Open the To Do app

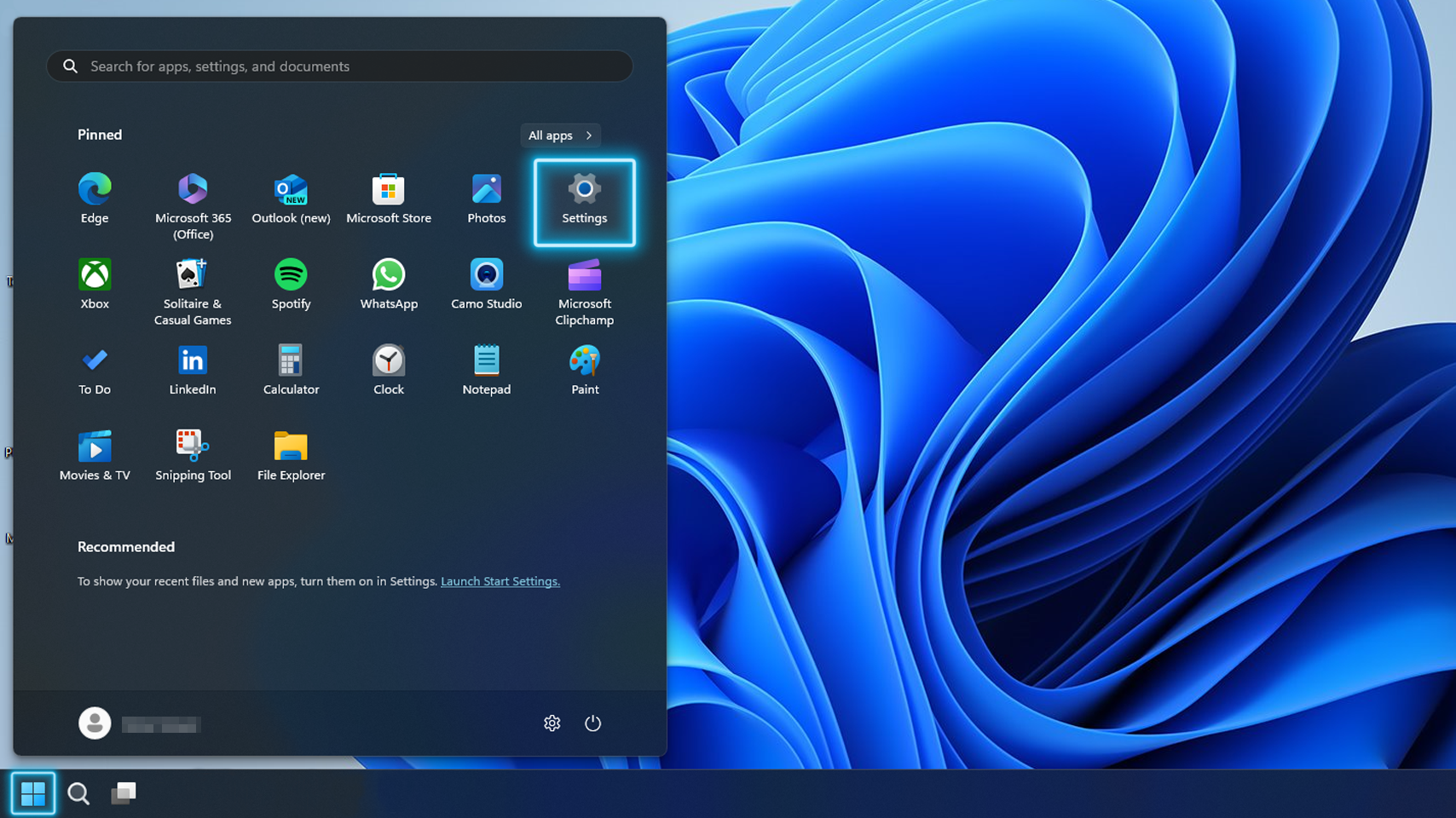coord(95,371)
